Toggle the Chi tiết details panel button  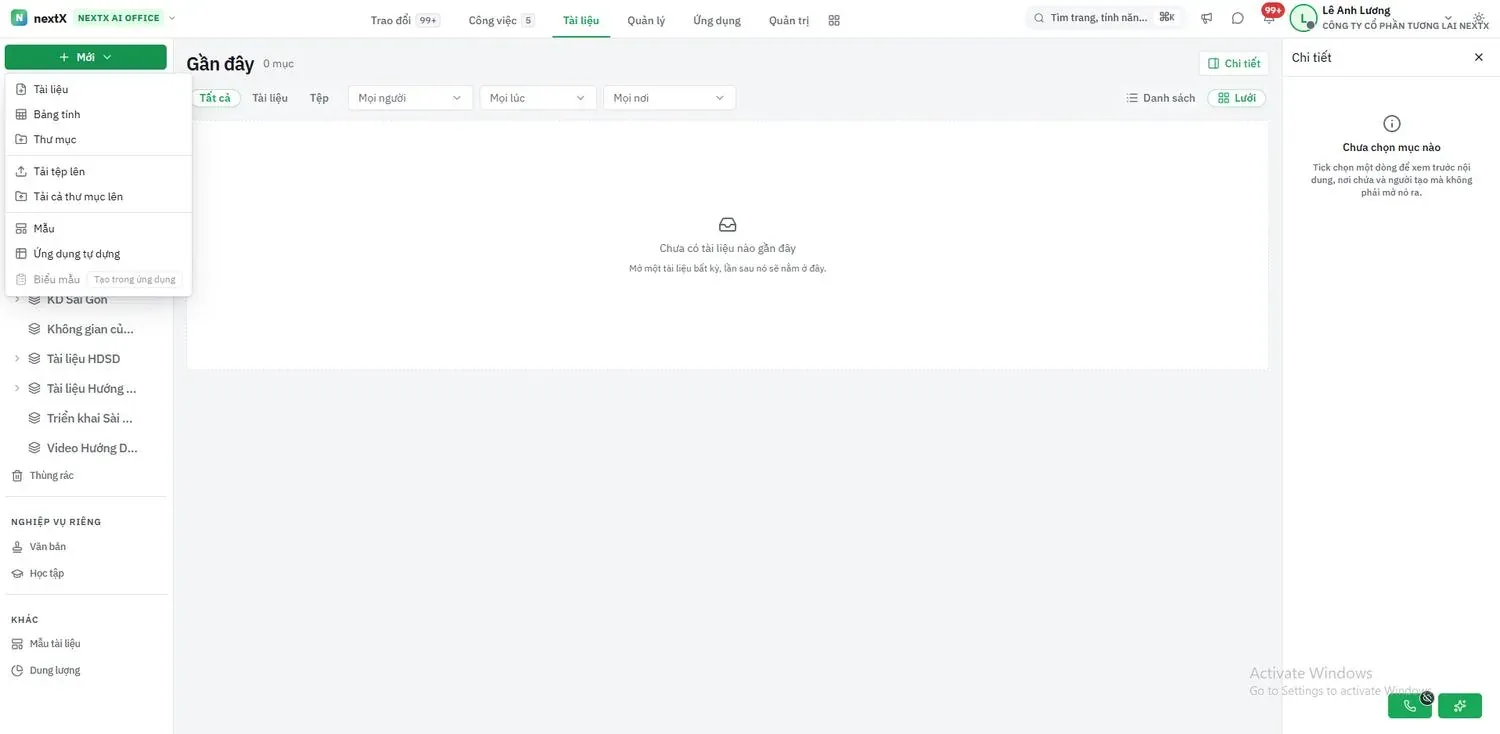coord(1234,63)
